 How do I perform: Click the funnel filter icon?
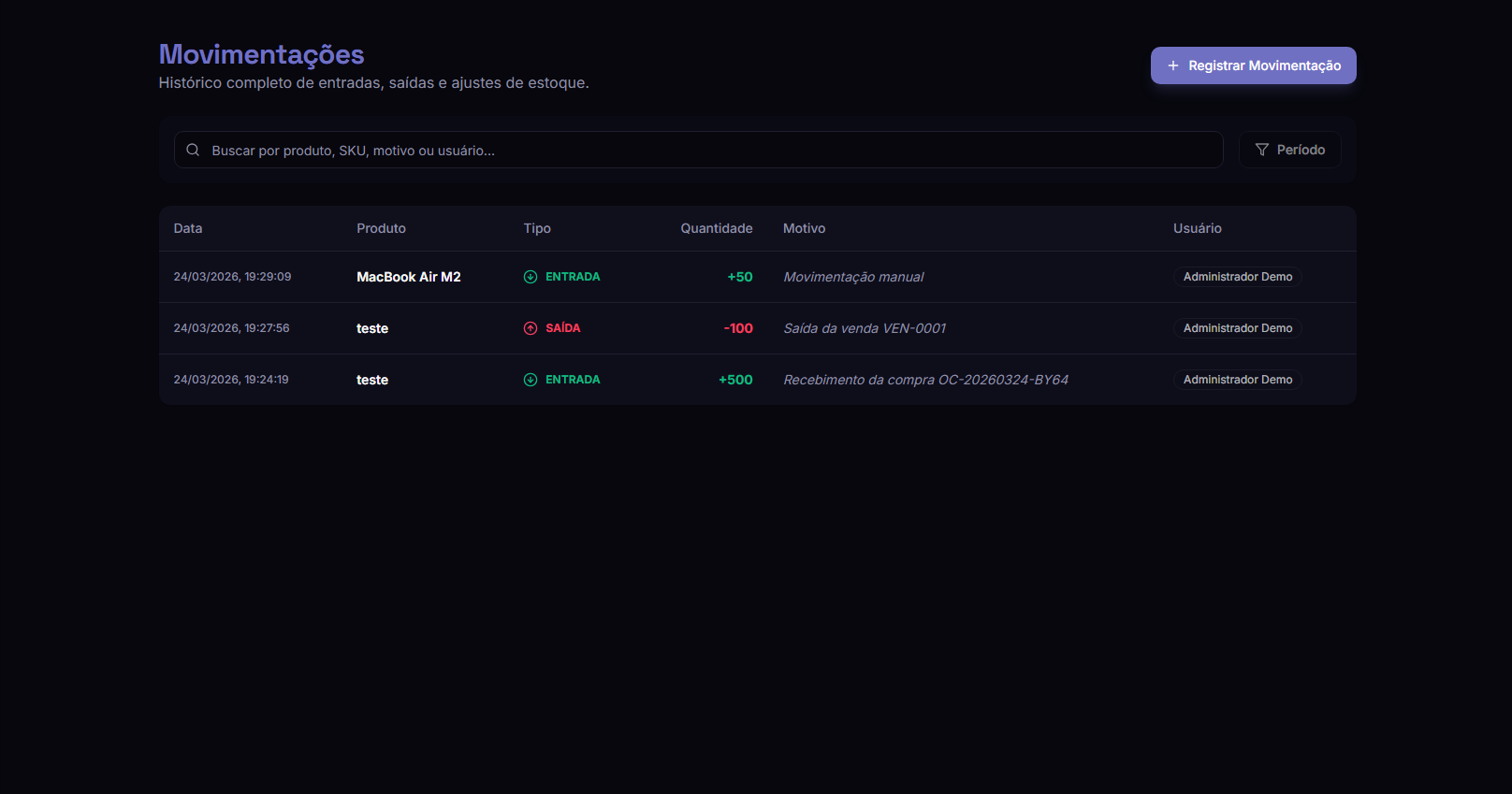click(1261, 150)
